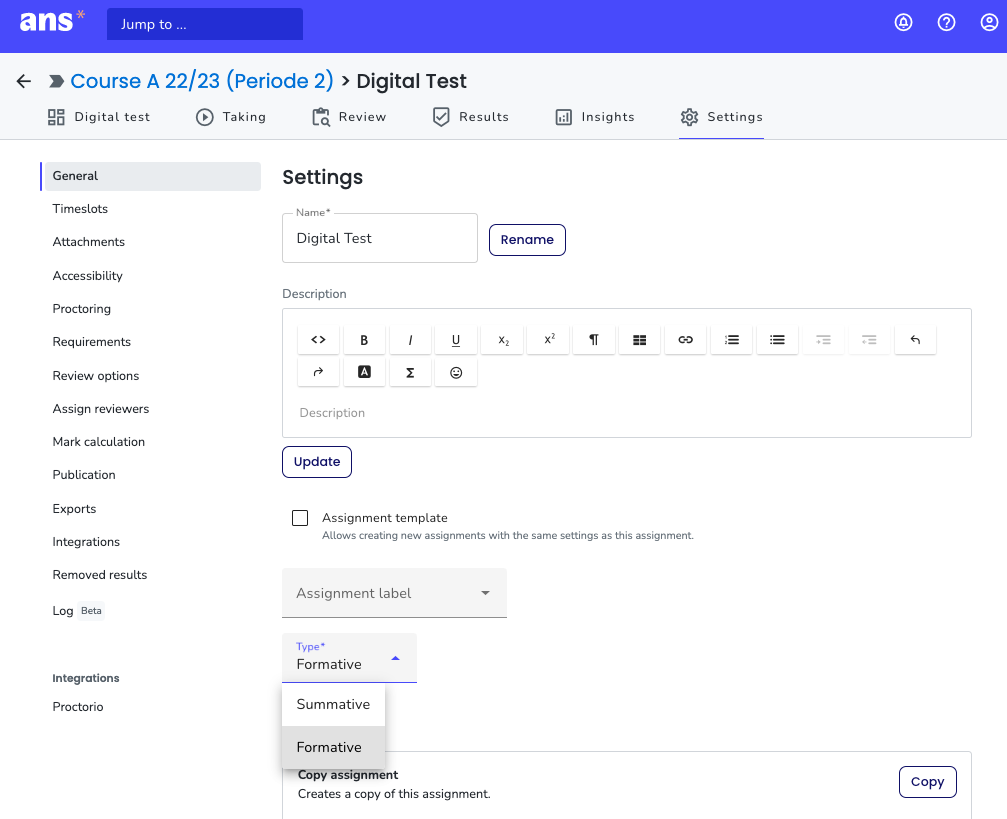This screenshot has height=819, width=1007.
Task: Go back with the left arrow
Action: click(24, 81)
